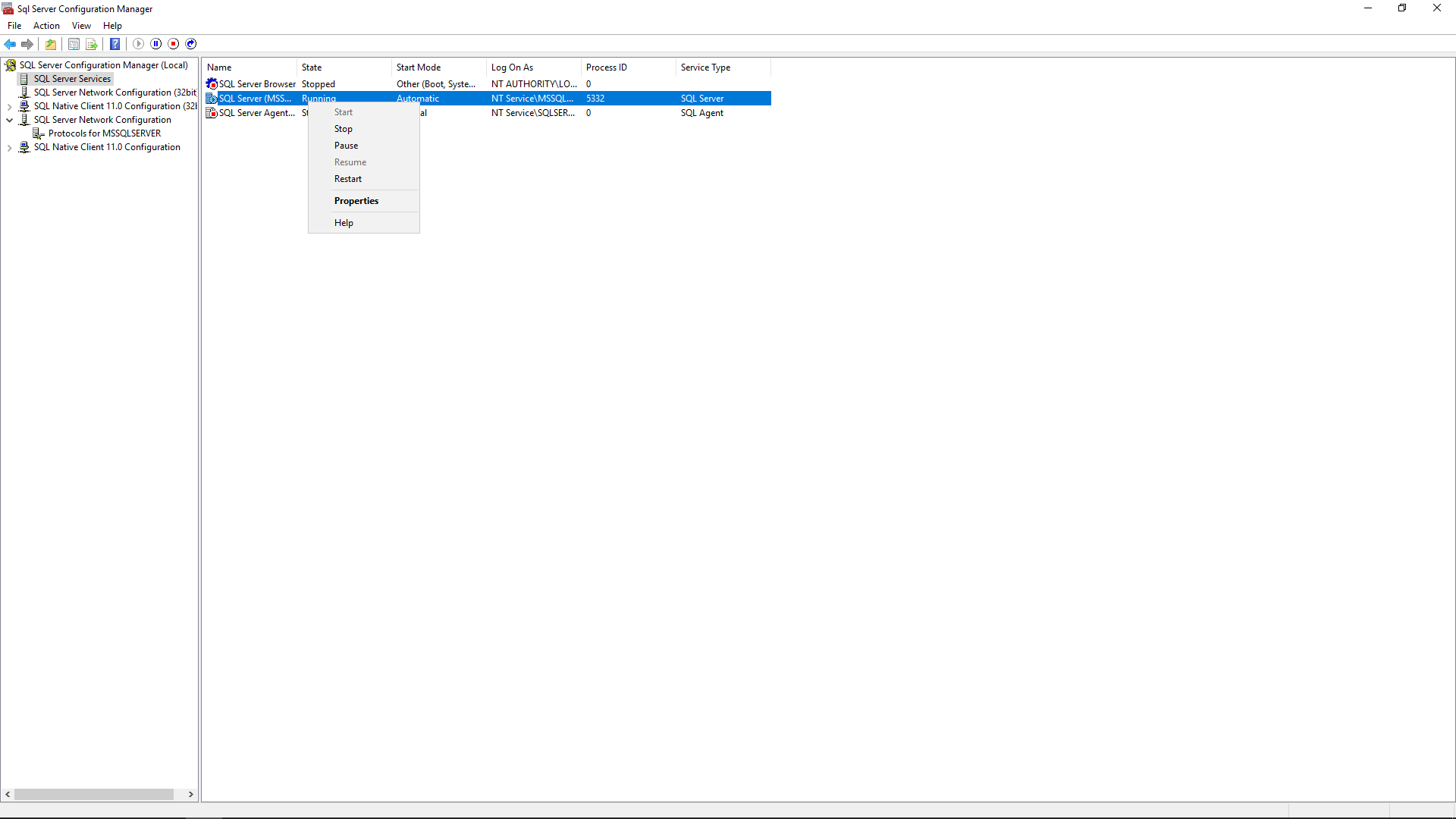Expand the bottom SQL Native Client 11.0 Configuration
Viewport: 1456px width, 819px height.
(x=9, y=148)
